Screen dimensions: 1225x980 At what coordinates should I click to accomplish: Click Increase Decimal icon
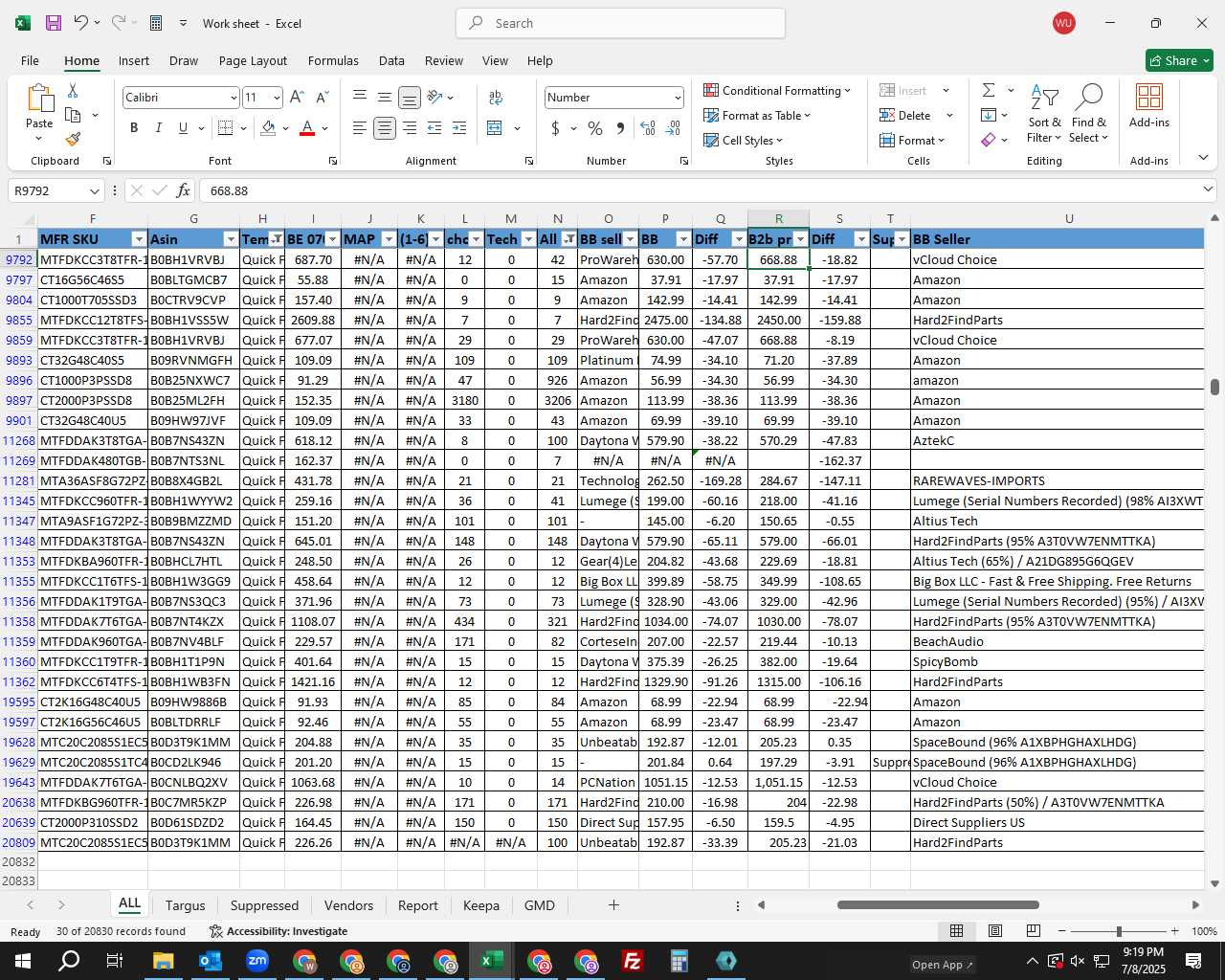click(x=648, y=127)
